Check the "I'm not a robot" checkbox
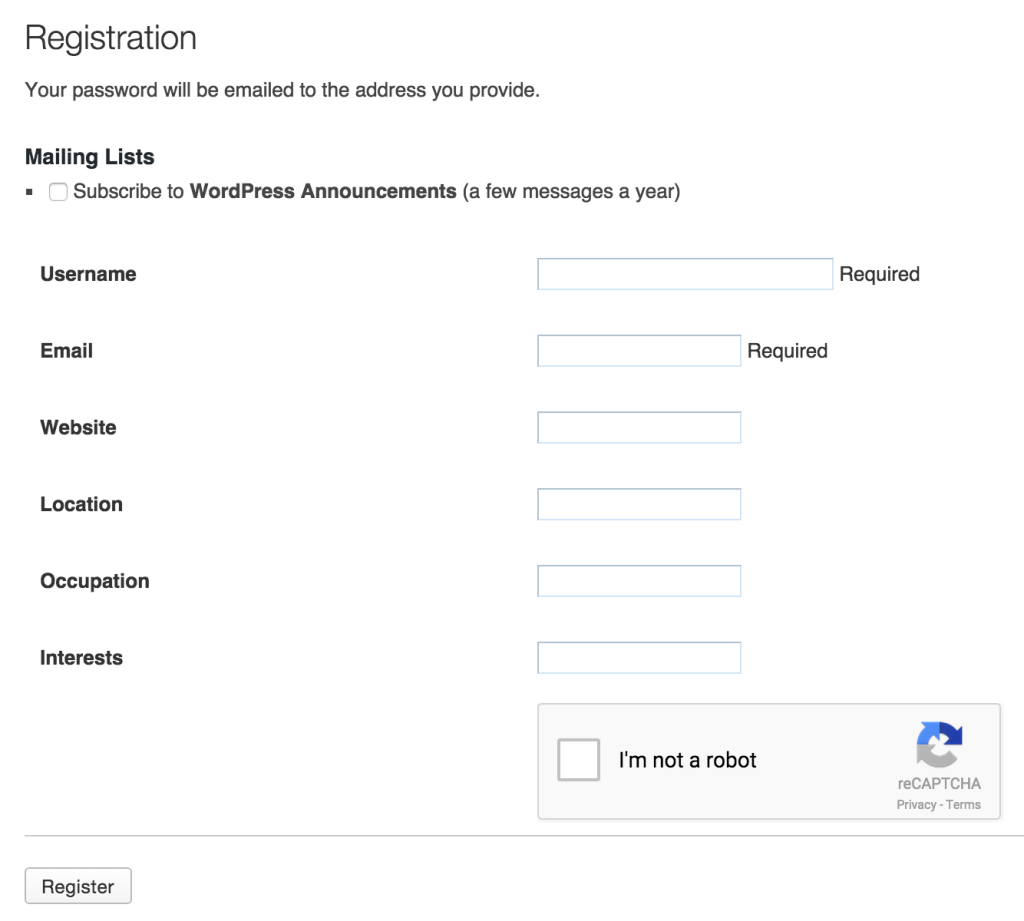The height and width of the screenshot is (921, 1024). click(x=578, y=760)
